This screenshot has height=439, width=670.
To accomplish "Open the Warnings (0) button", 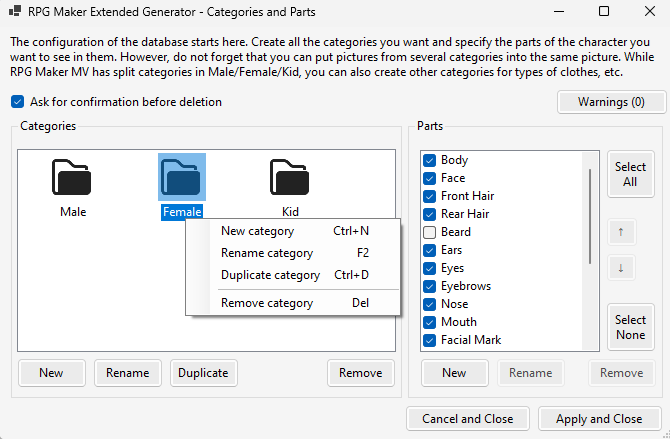I will point(611,102).
